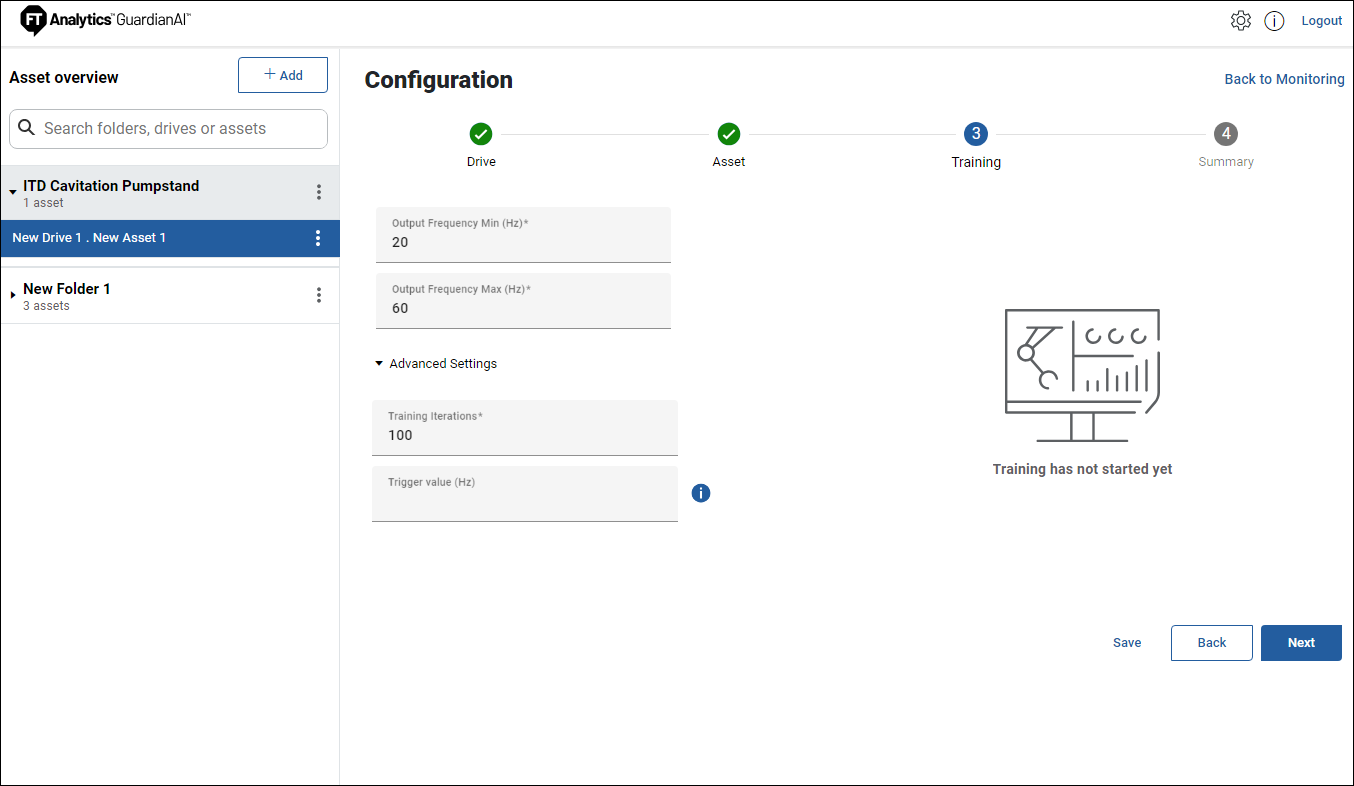Focus the Training Iterations field

524,435
